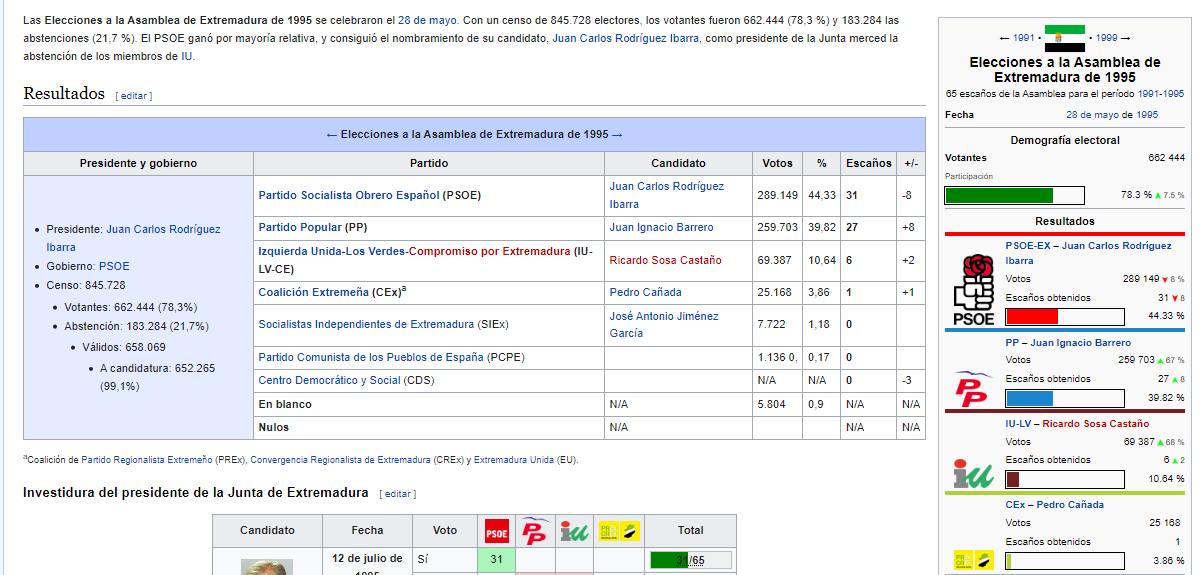
Task: Click the PP logo in the infobox
Action: coord(973,388)
